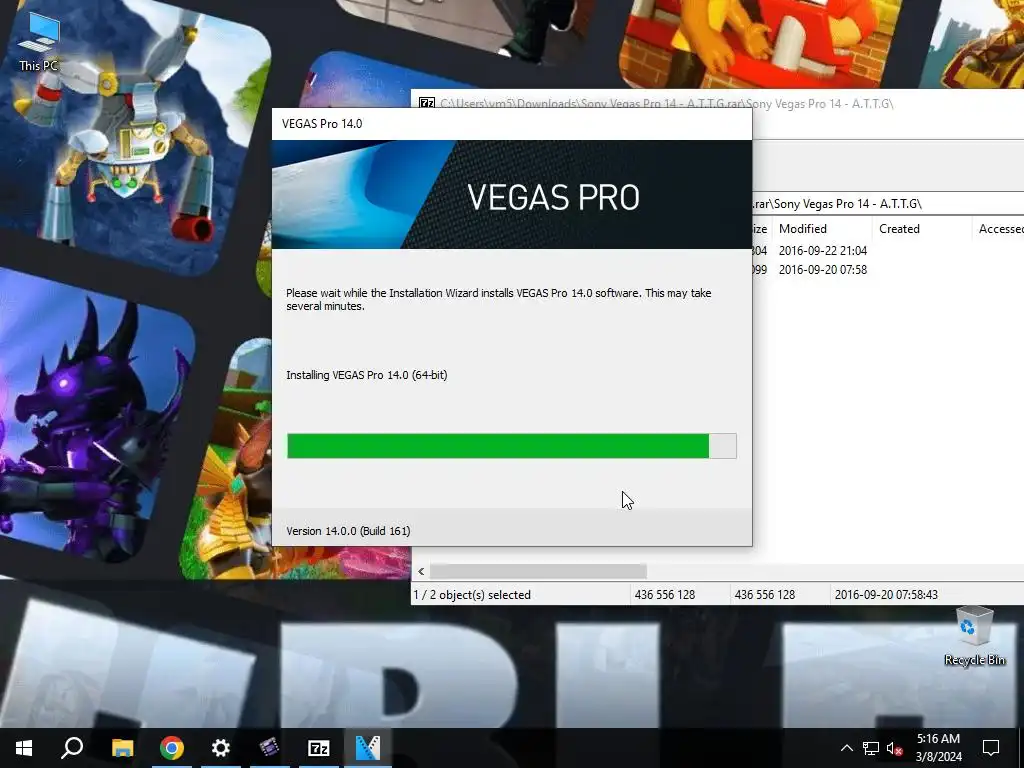Image resolution: width=1024 pixels, height=768 pixels.
Task: Open the notification center icon
Action: pos(991,748)
